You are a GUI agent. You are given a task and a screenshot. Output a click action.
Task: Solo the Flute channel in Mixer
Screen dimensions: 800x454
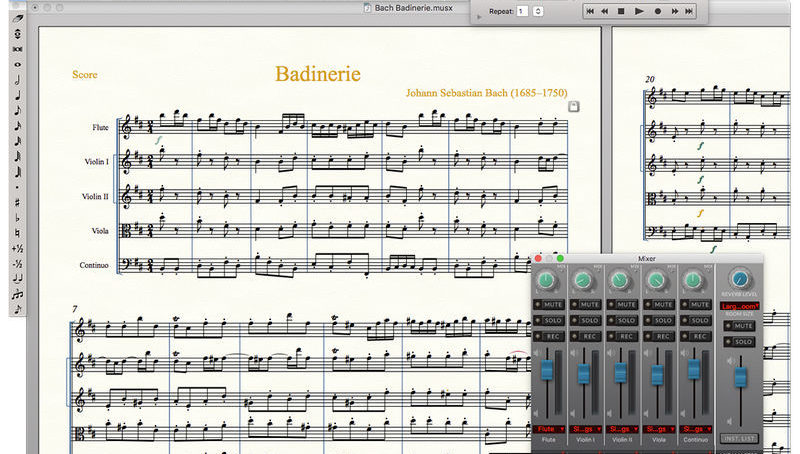pos(548,320)
